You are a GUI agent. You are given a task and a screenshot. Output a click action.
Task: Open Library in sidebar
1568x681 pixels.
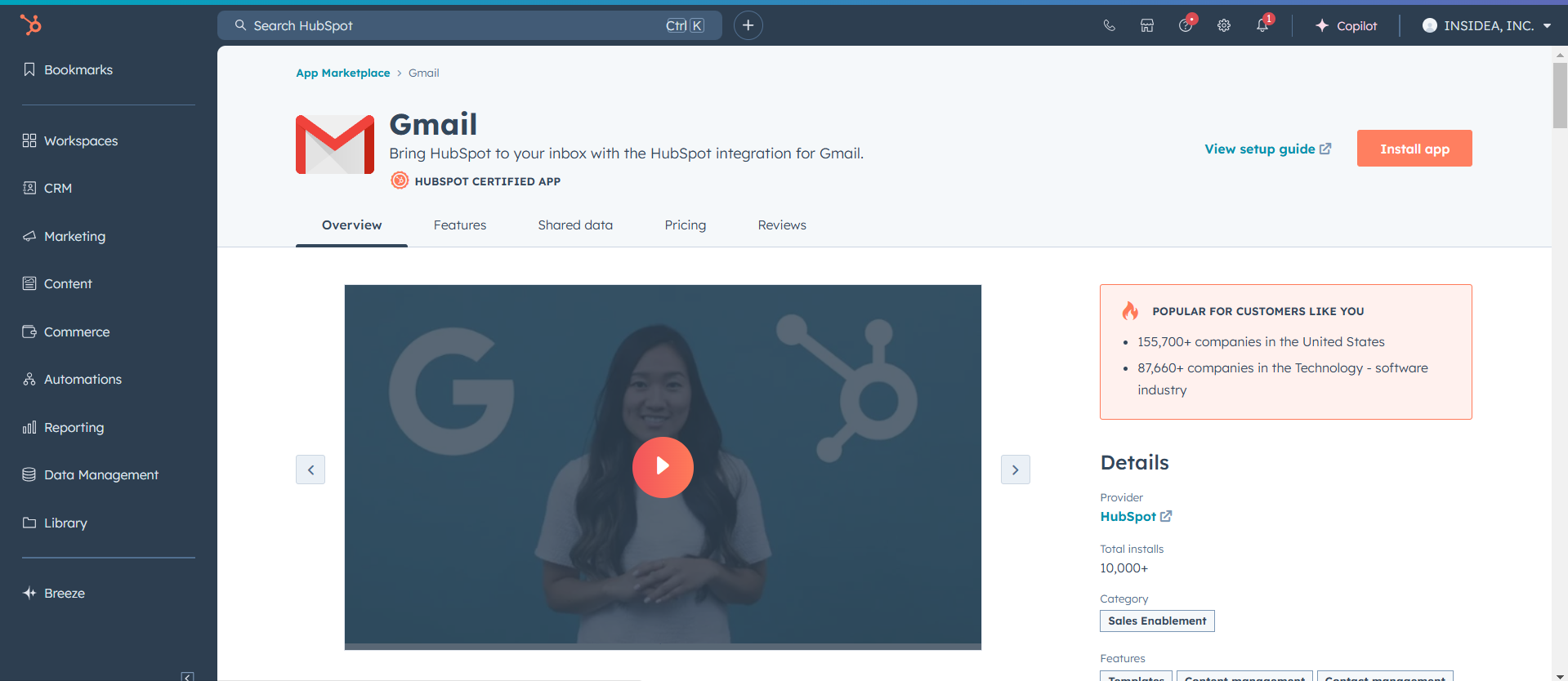(55, 523)
